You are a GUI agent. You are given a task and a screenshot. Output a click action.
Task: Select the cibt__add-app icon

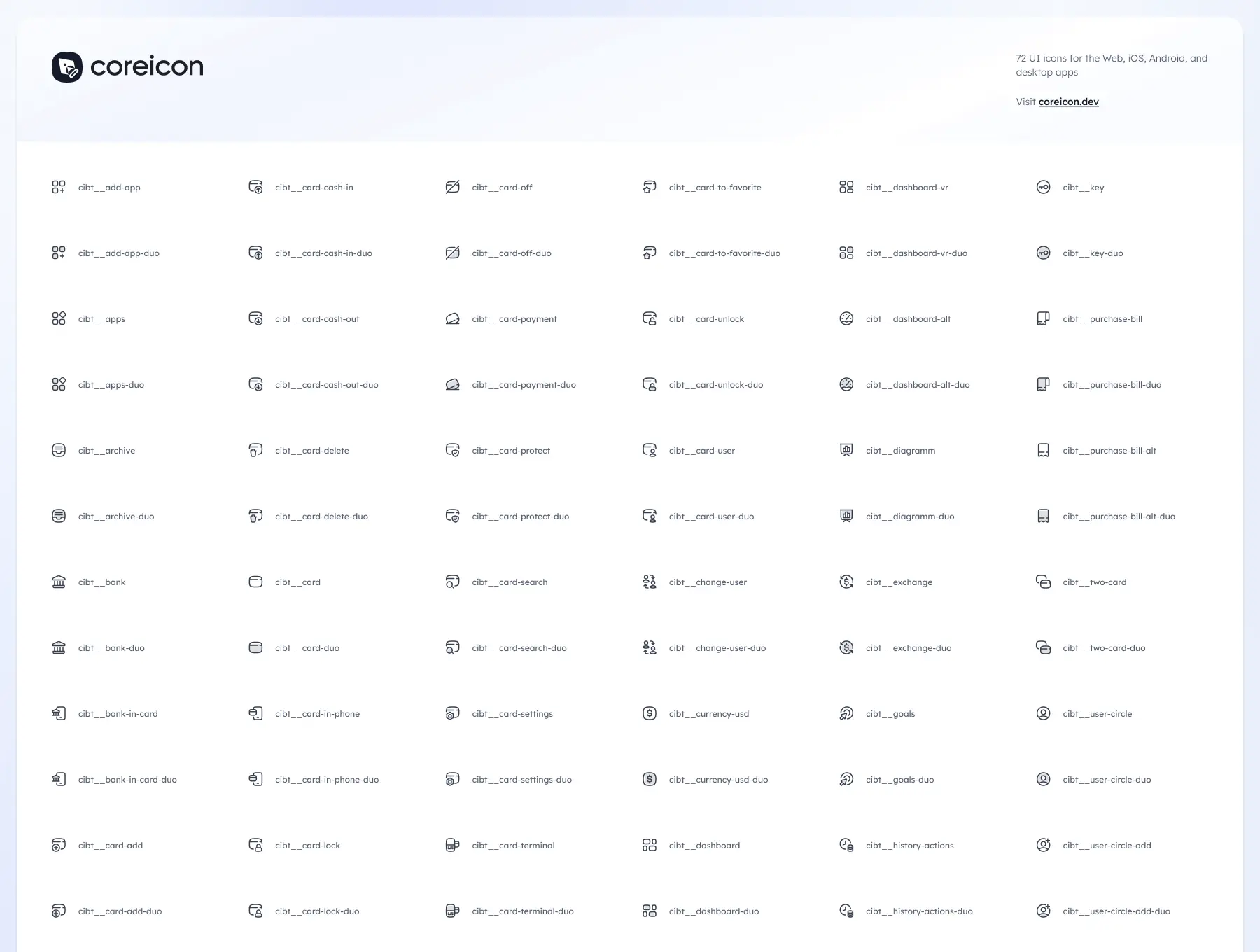point(59,187)
